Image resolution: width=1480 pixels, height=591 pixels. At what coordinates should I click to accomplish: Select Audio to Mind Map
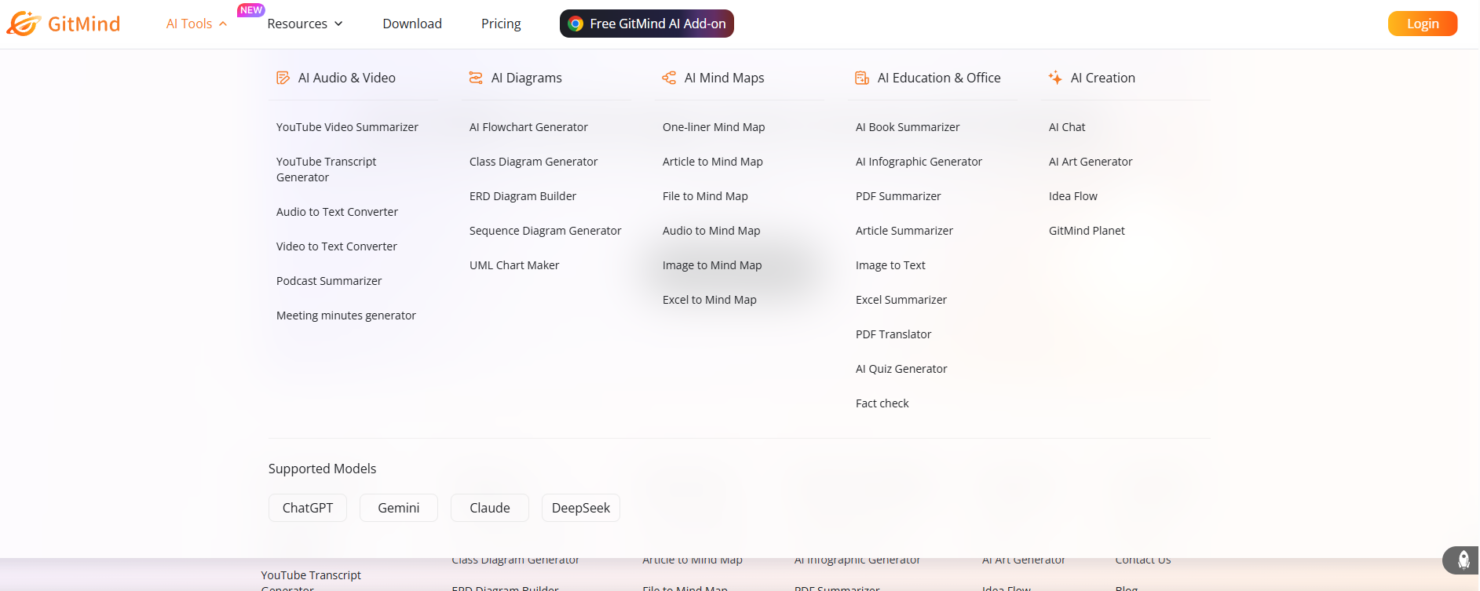[x=711, y=231]
